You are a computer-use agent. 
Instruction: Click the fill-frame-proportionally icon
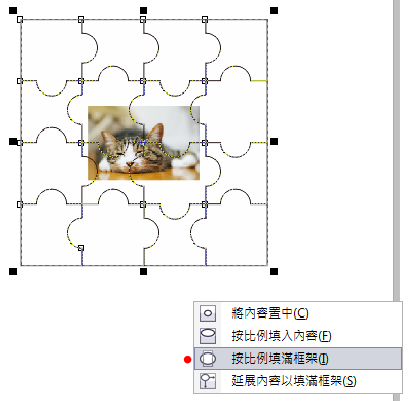(x=208, y=359)
